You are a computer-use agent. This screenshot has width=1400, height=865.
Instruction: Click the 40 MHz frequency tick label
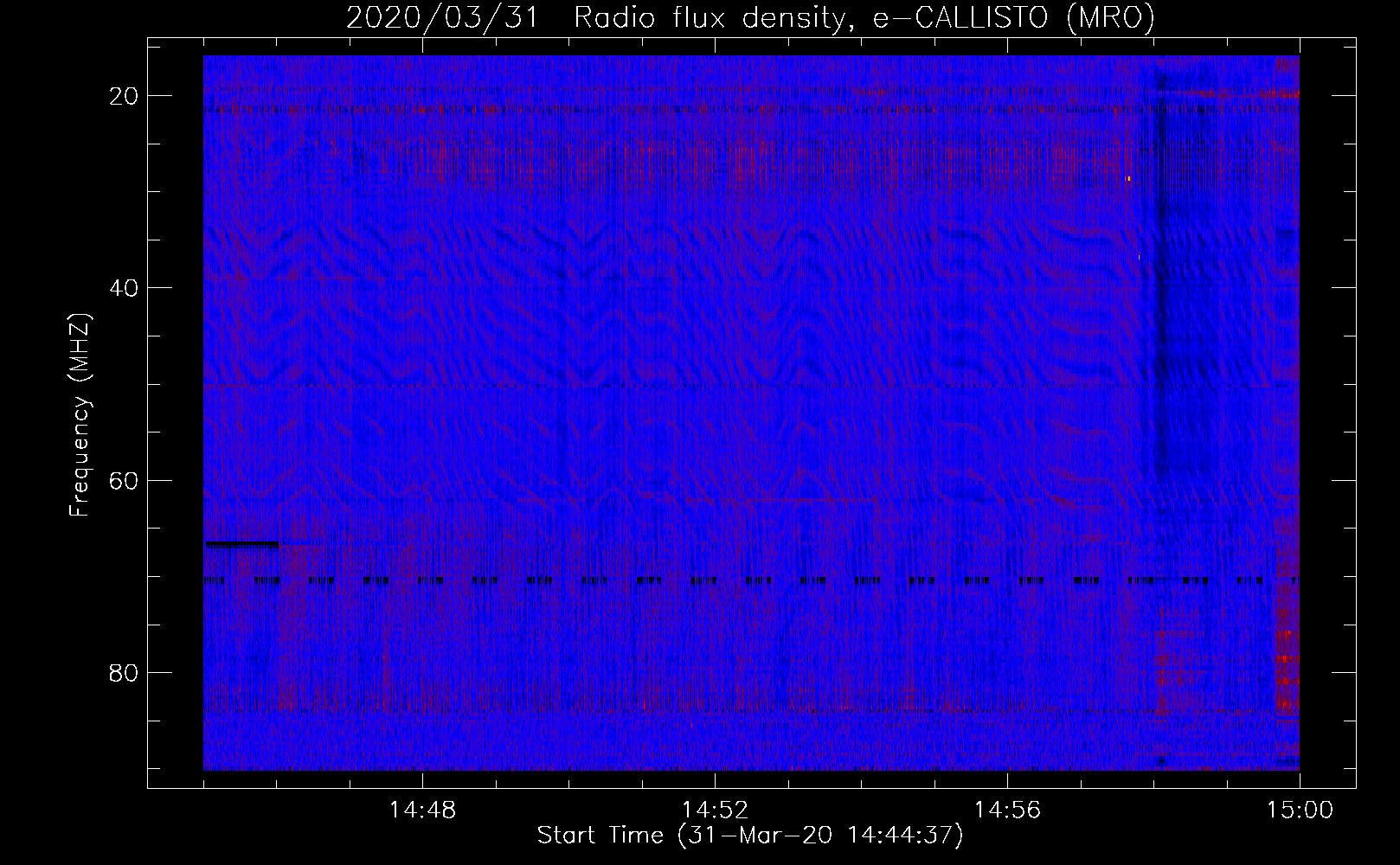[125, 288]
